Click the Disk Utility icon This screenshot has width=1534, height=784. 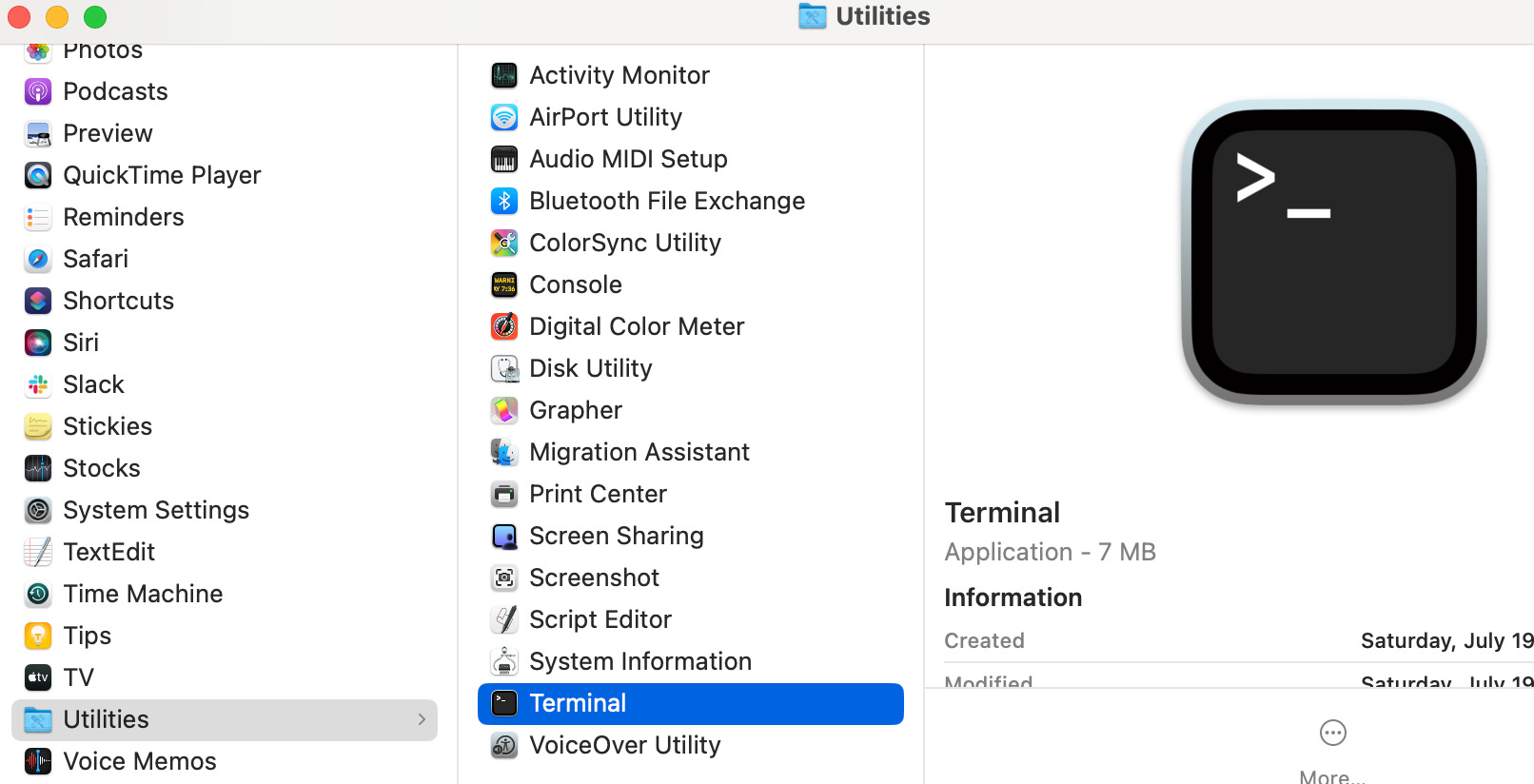coord(504,368)
